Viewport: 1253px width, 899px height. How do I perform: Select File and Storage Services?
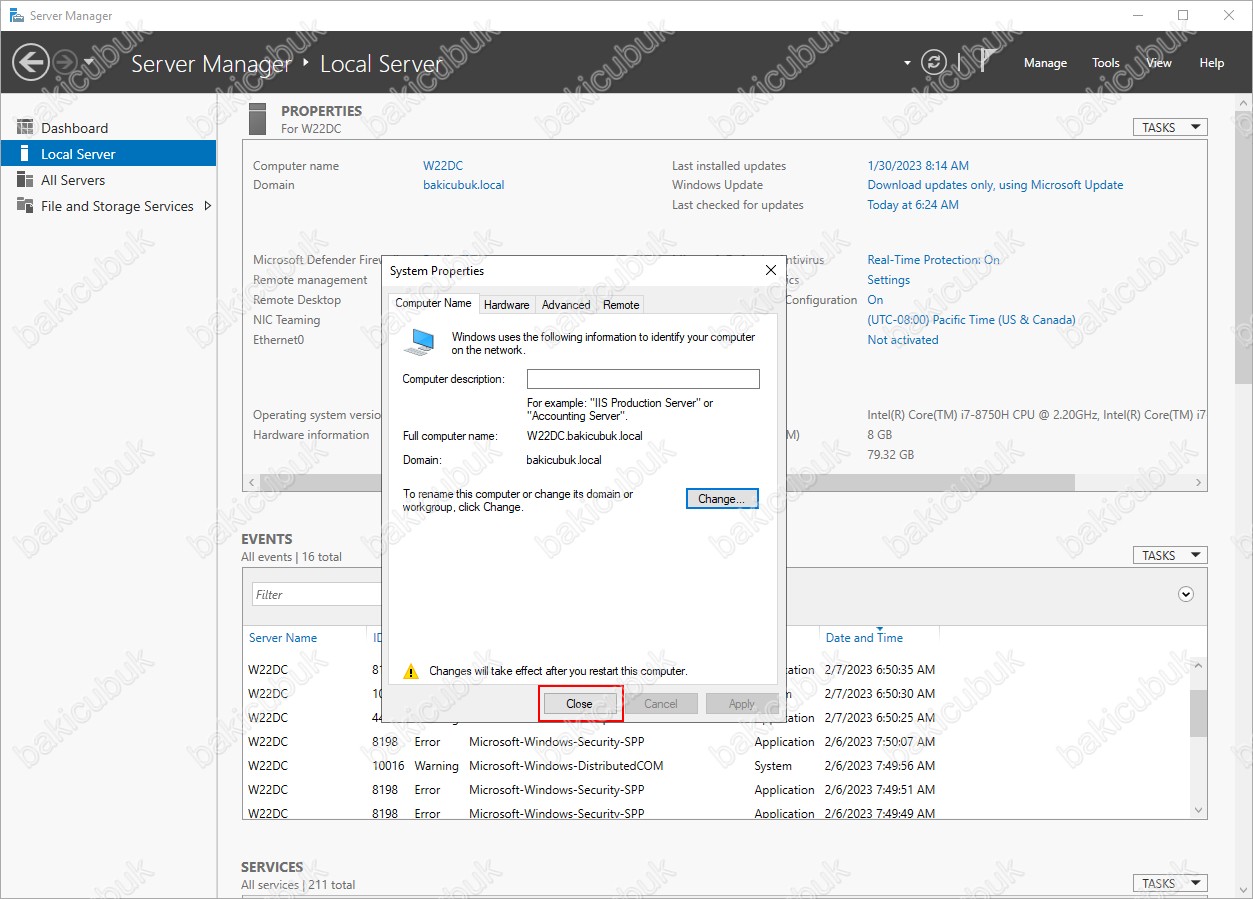coord(108,206)
